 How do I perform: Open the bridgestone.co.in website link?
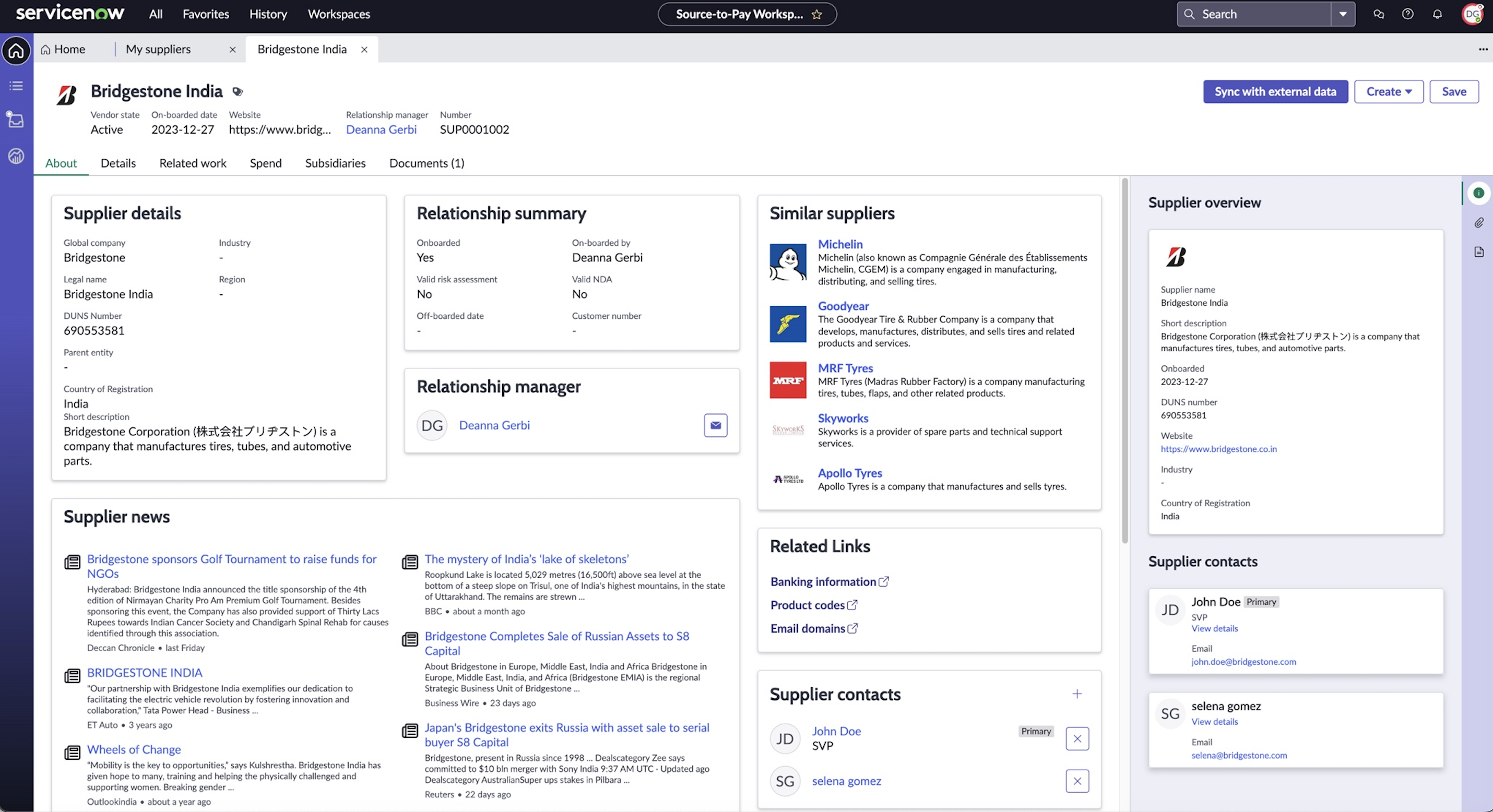[x=1218, y=449]
